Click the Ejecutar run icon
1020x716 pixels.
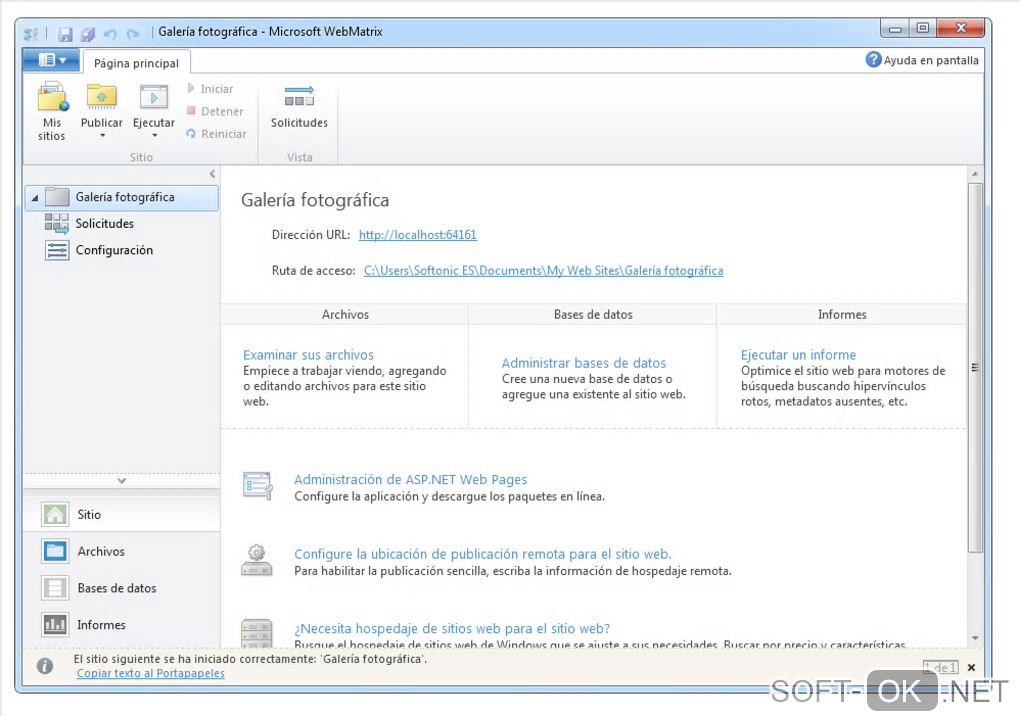coord(154,98)
